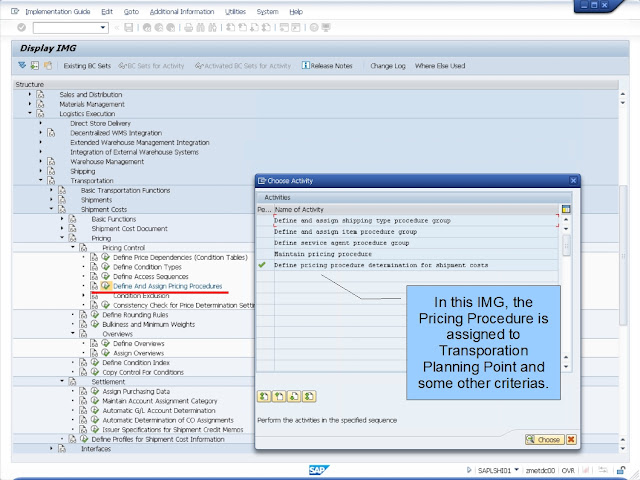Open the Edit menu

(x=107, y=12)
